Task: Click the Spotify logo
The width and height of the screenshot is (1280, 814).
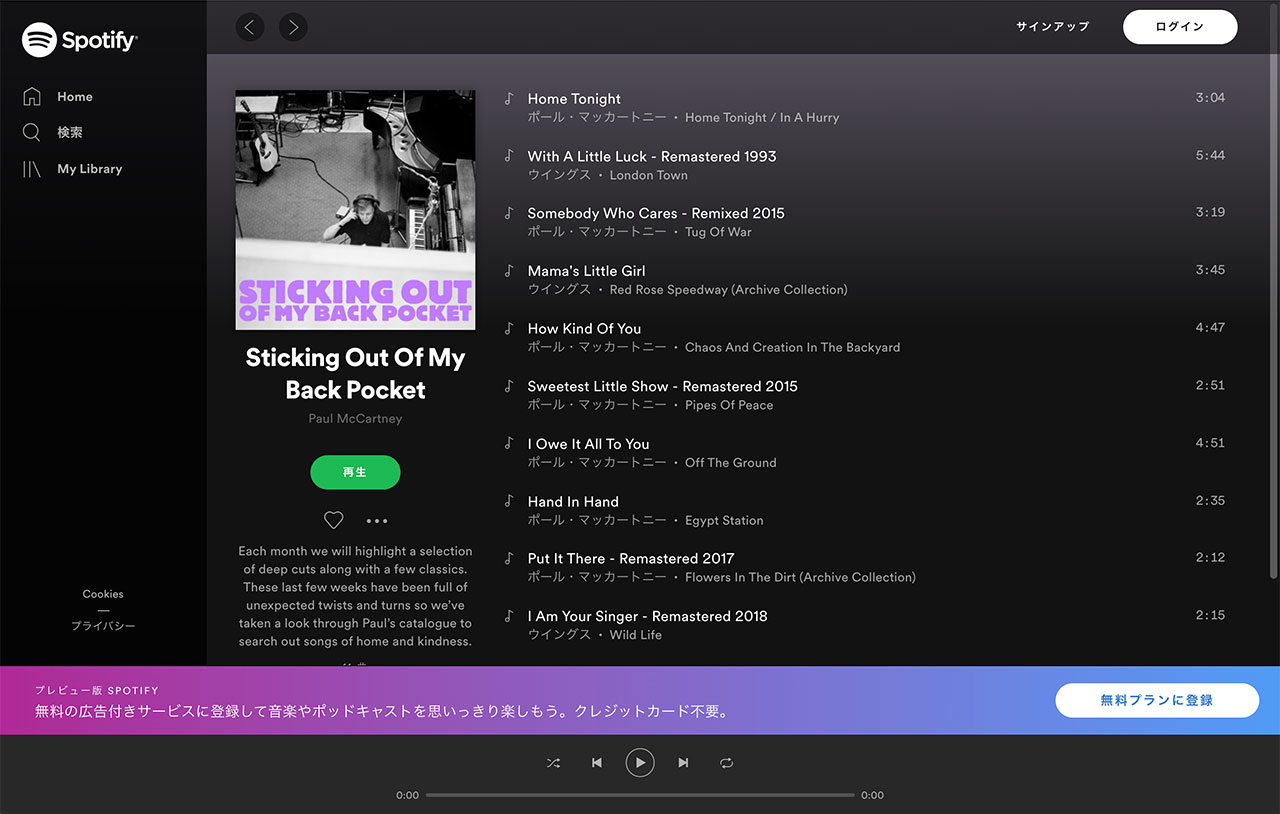Action: [x=80, y=40]
